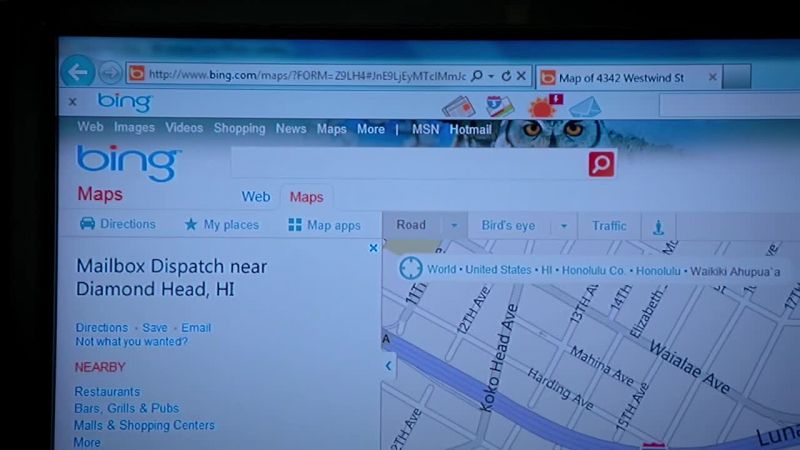Collapse the side panel with the chevron

pyautogui.click(x=388, y=365)
